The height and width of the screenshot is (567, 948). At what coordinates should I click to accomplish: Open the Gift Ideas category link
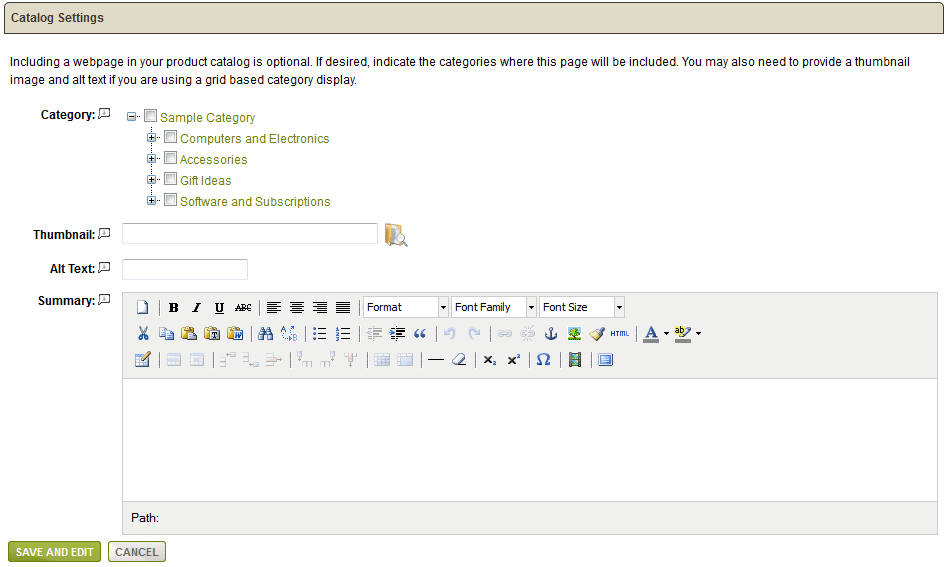(x=206, y=181)
